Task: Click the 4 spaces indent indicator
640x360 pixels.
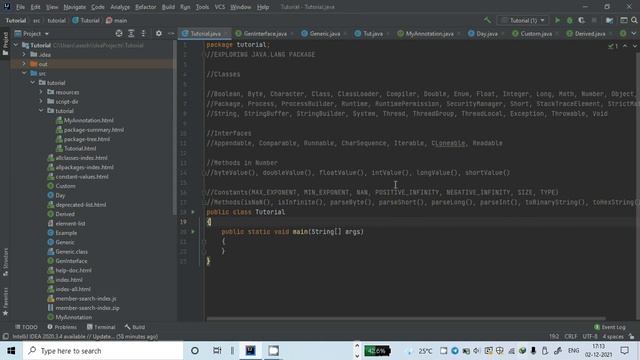Action: pos(613,337)
